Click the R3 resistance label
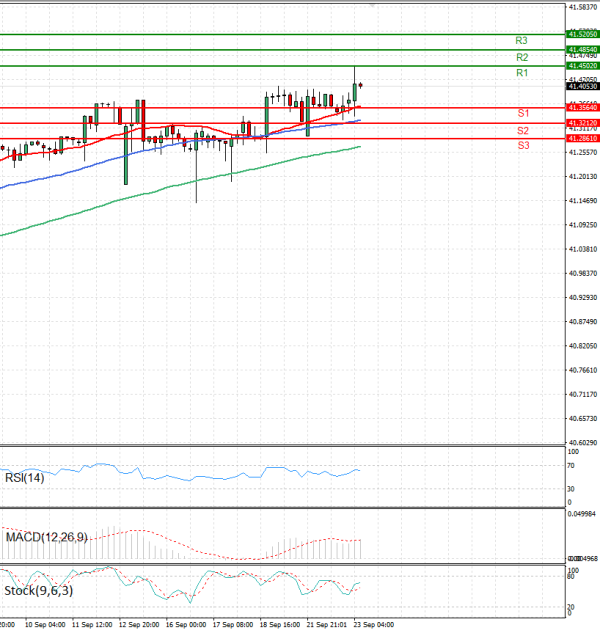Viewport: 600px width, 633px height. pos(521,41)
